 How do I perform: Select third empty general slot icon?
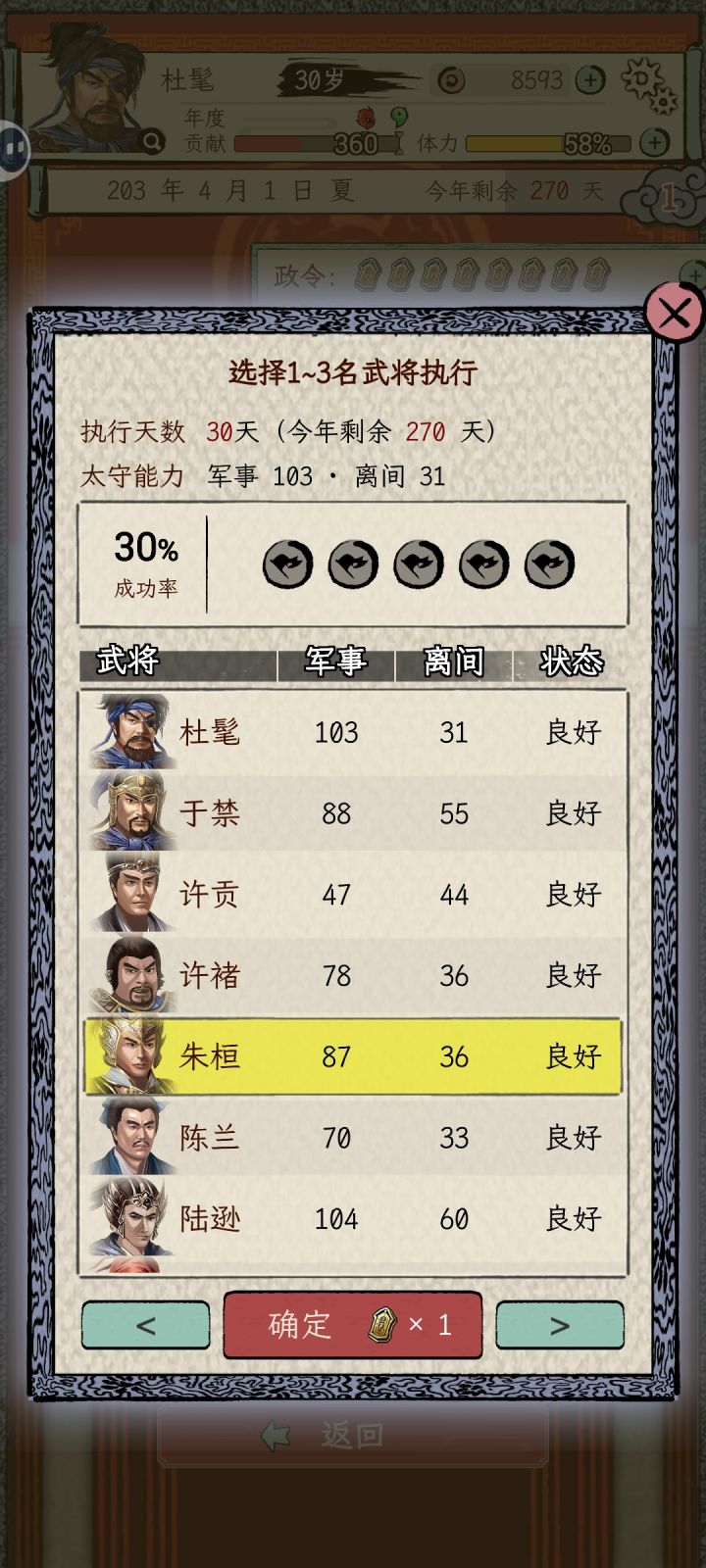(x=419, y=564)
